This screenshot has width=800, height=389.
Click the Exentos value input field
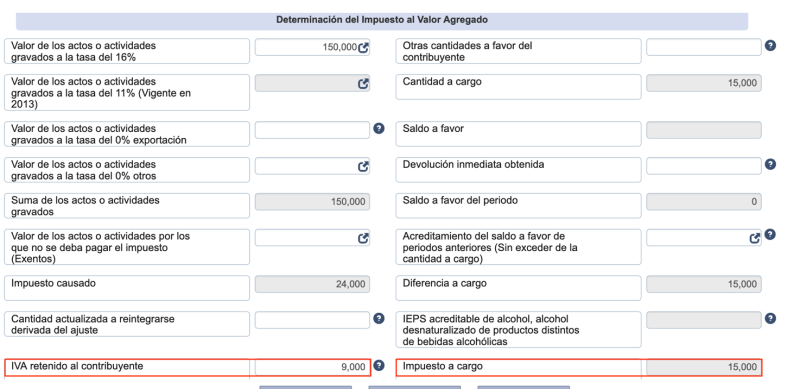[312, 237]
